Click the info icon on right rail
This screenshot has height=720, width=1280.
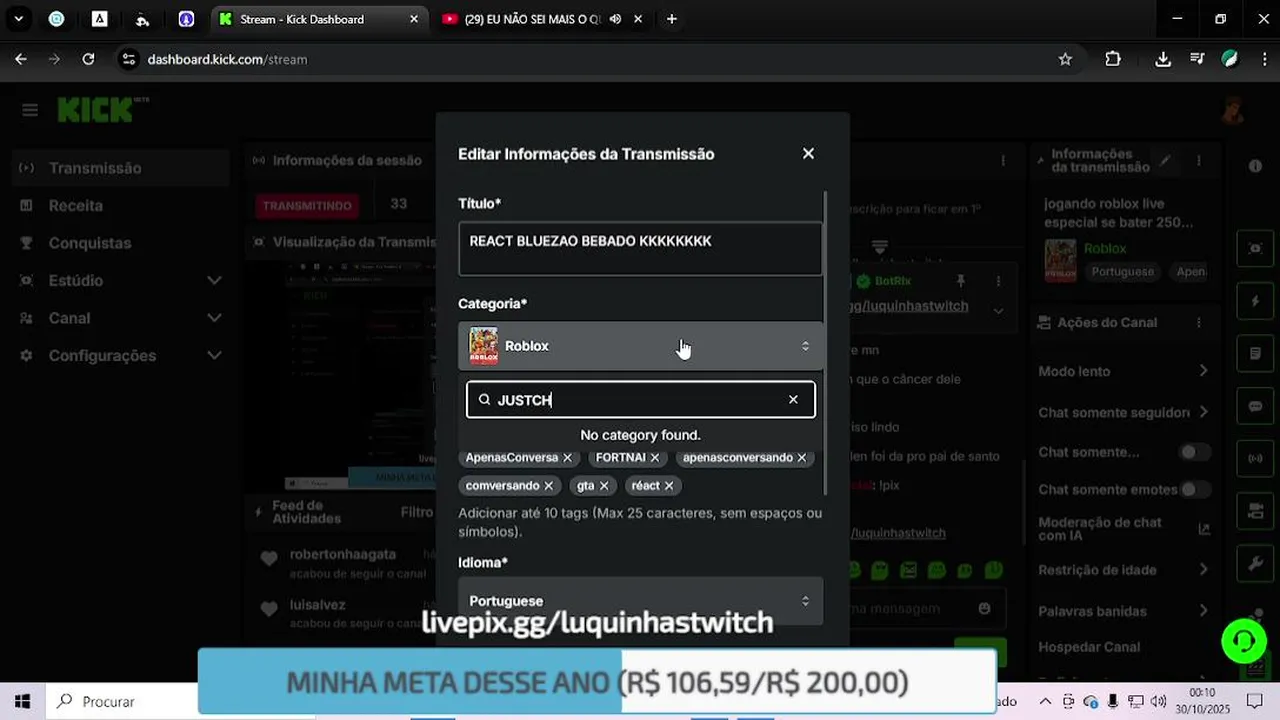(1255, 166)
